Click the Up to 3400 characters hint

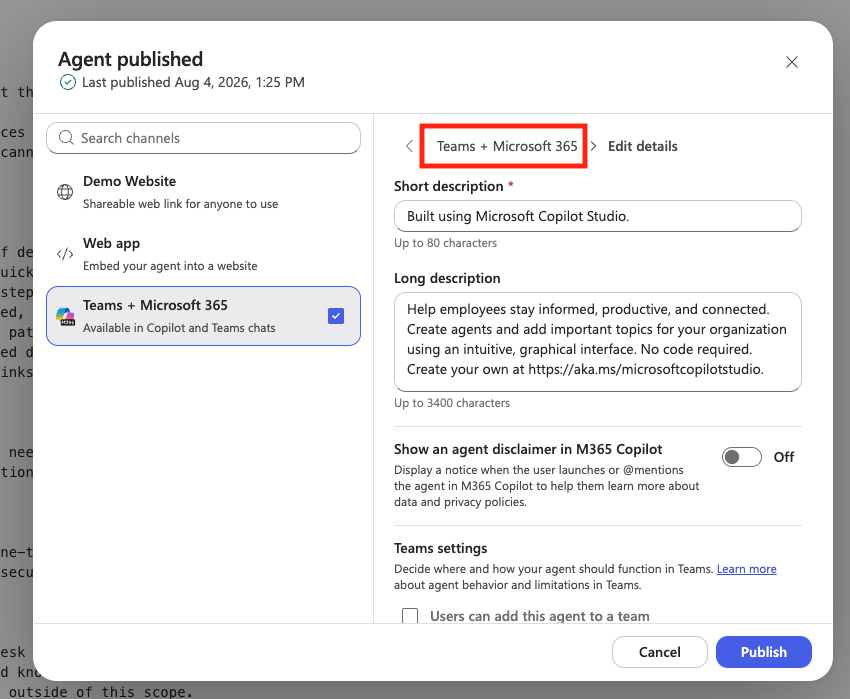452,403
